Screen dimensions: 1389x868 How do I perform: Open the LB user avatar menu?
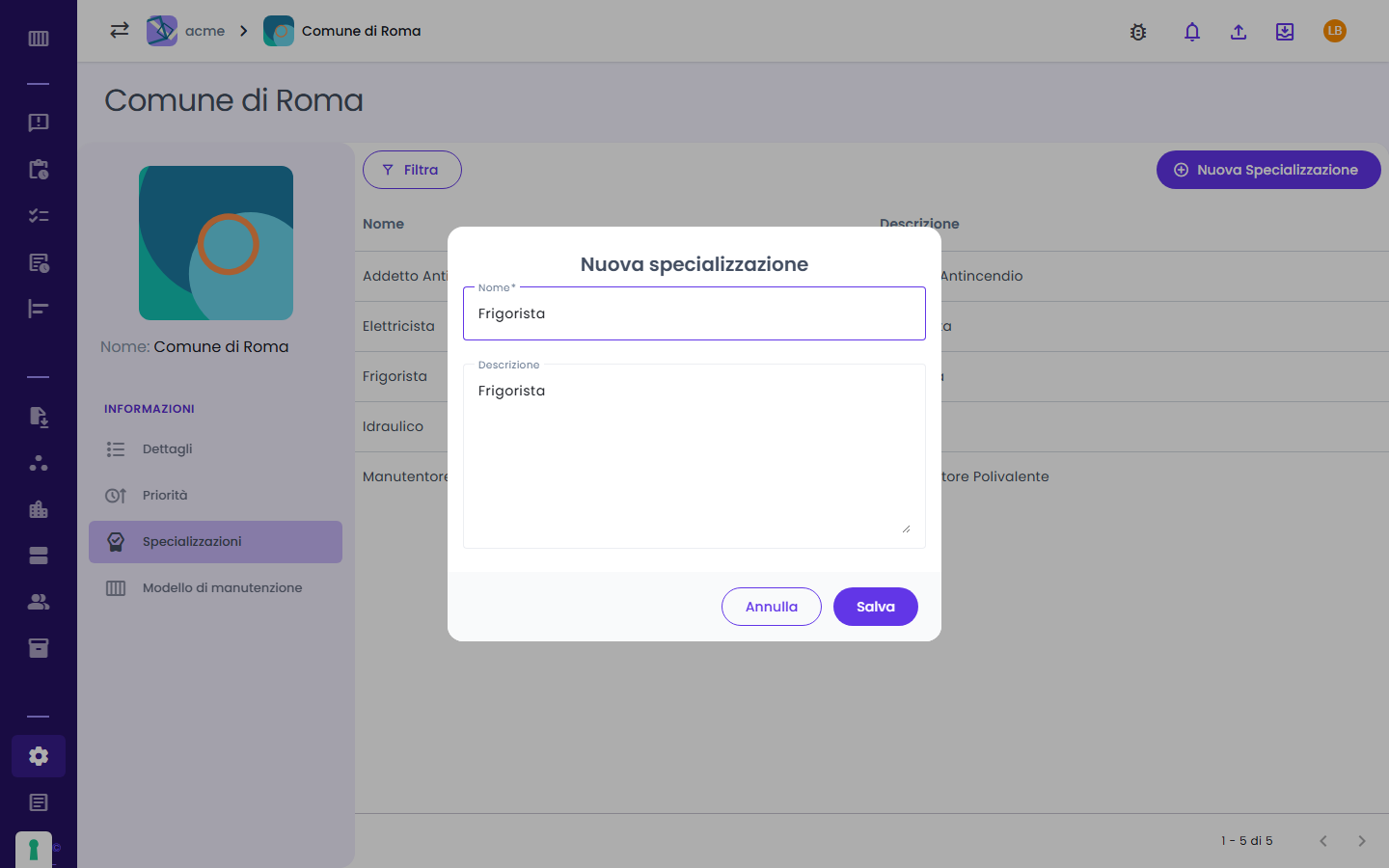click(x=1335, y=31)
